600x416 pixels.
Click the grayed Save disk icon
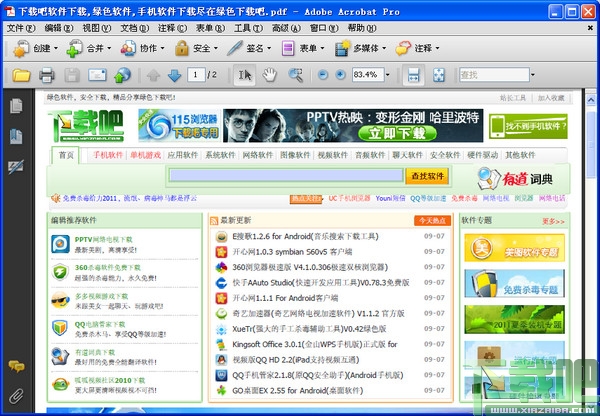(x=72, y=75)
